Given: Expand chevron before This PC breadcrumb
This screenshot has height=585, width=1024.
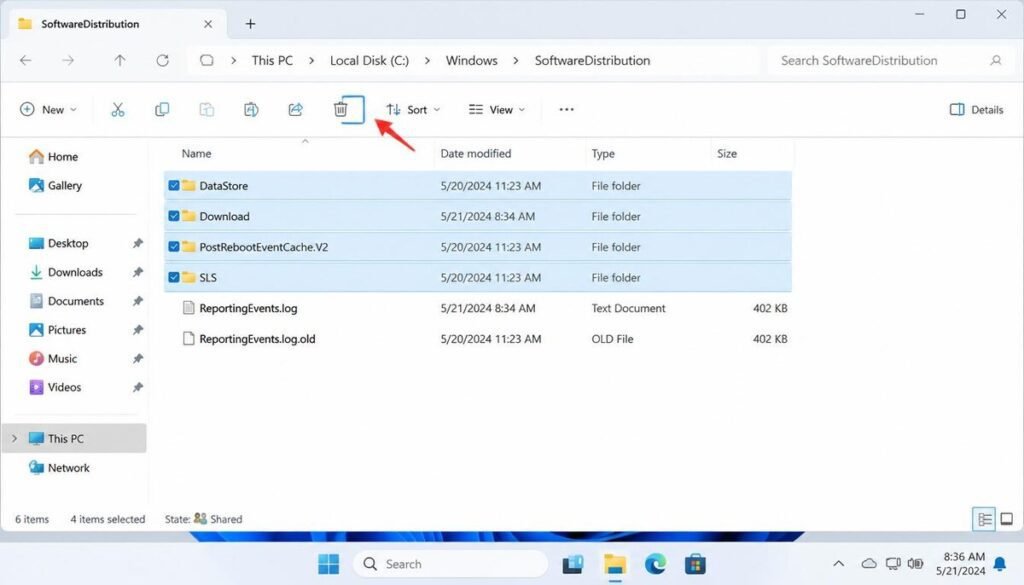Looking at the screenshot, I should (x=233, y=60).
